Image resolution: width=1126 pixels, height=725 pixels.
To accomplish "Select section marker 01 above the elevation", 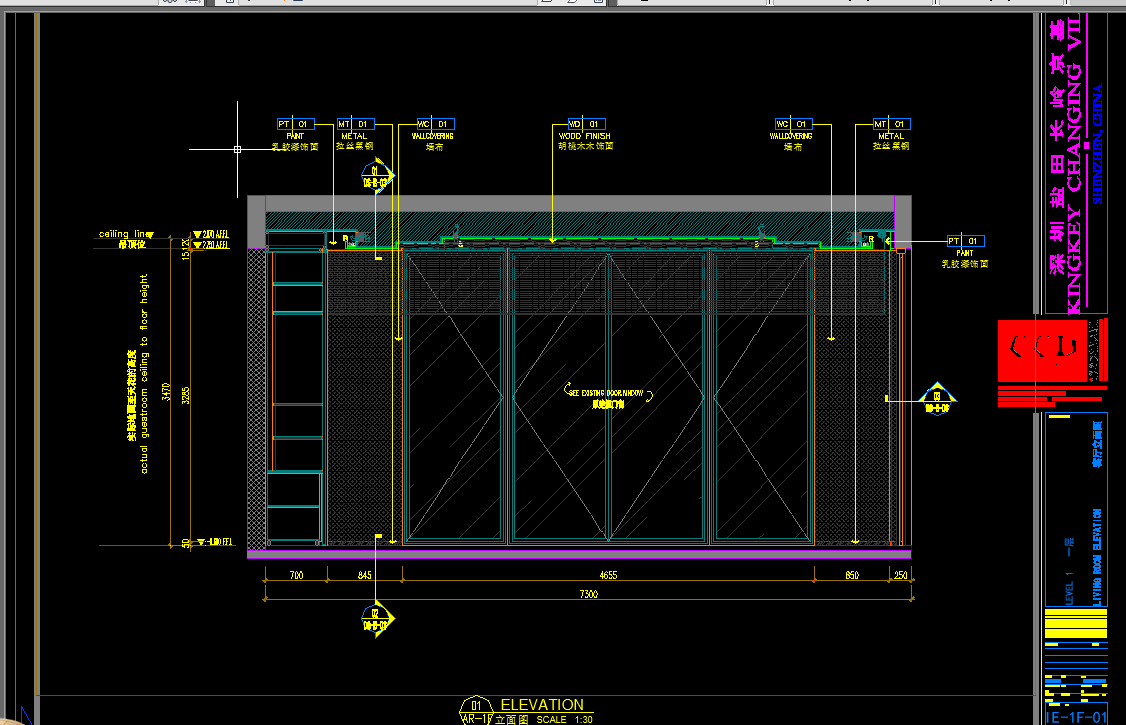I will point(376,177).
